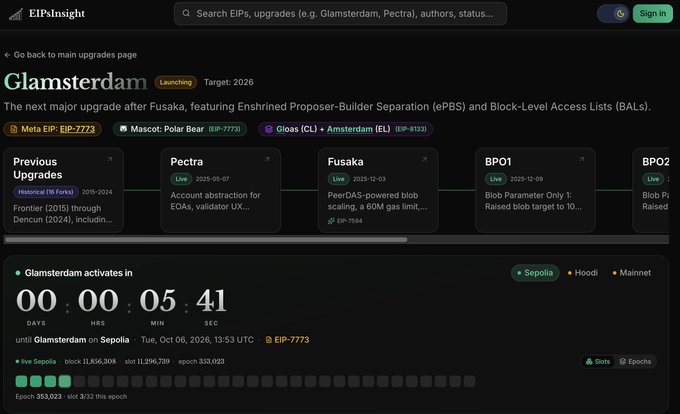Open external arrow on Previous Upgrades card
Viewport: 680px width, 414px height.
coord(110,160)
